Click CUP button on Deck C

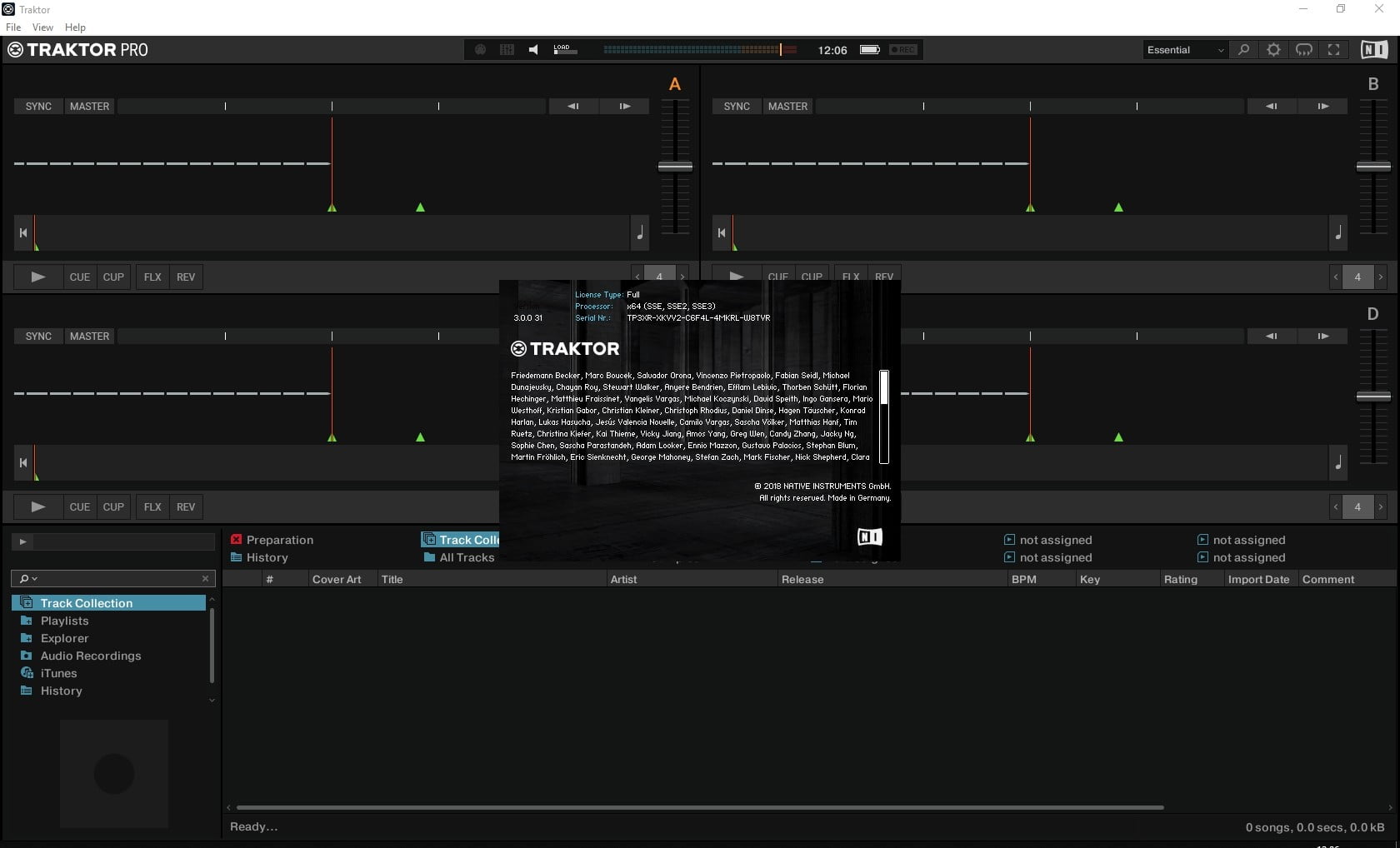click(113, 507)
